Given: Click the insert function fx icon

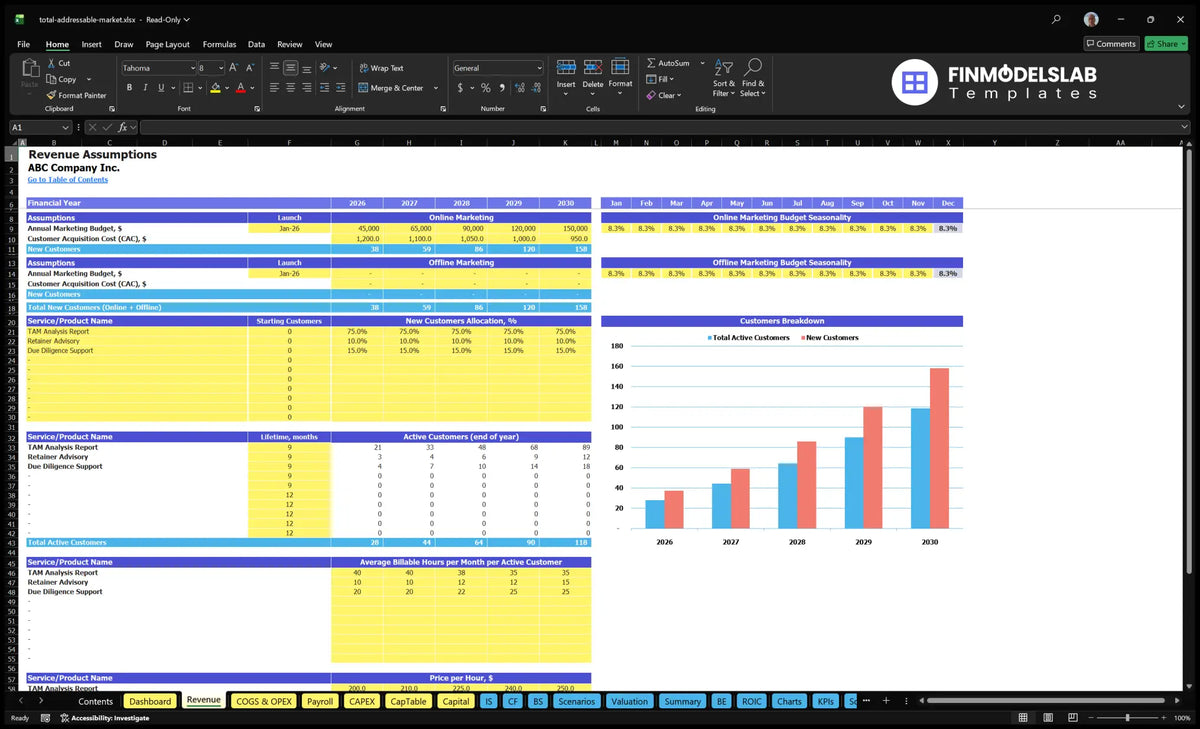Looking at the screenshot, I should point(123,127).
